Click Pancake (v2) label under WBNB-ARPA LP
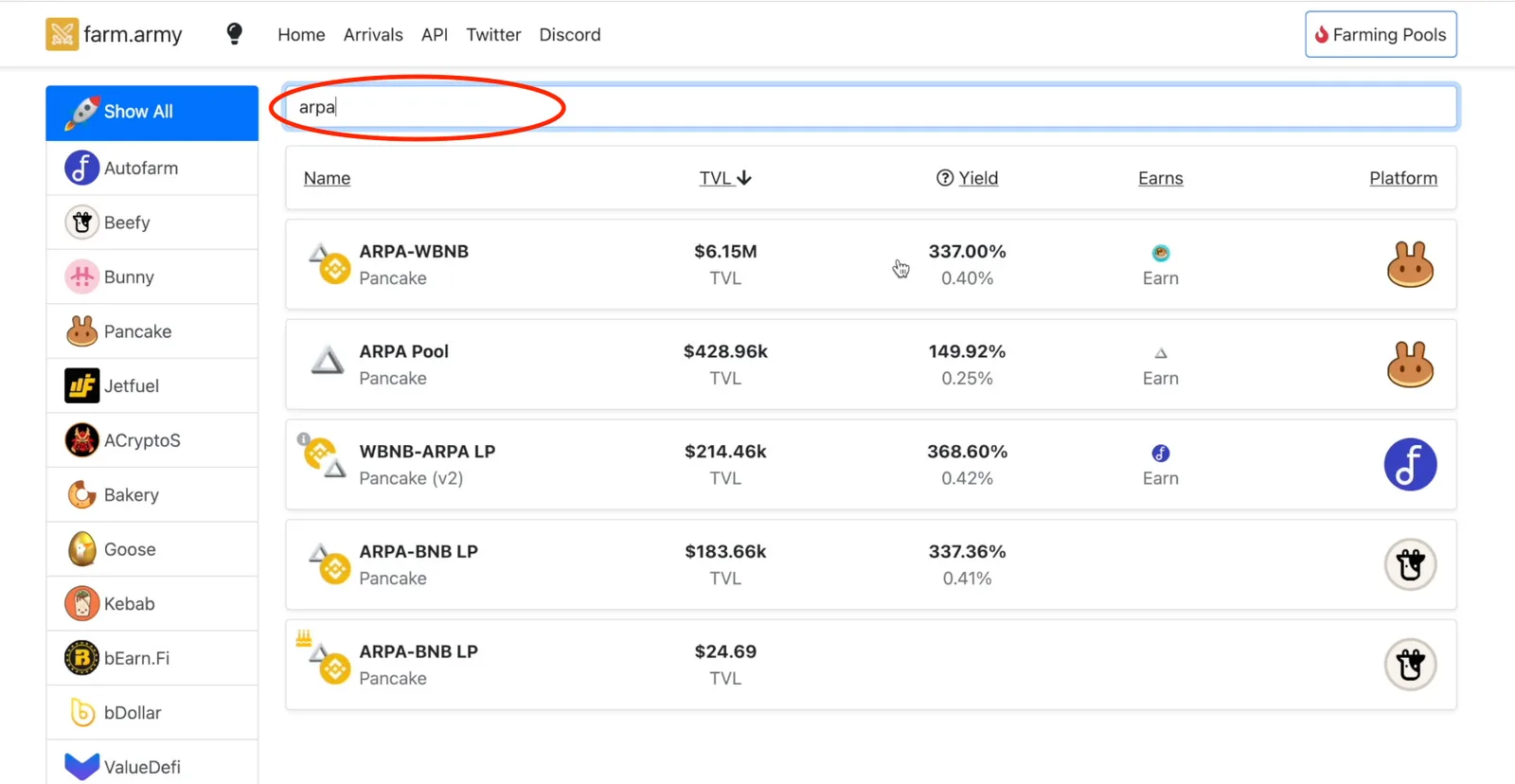The height and width of the screenshot is (784, 1515). point(411,478)
